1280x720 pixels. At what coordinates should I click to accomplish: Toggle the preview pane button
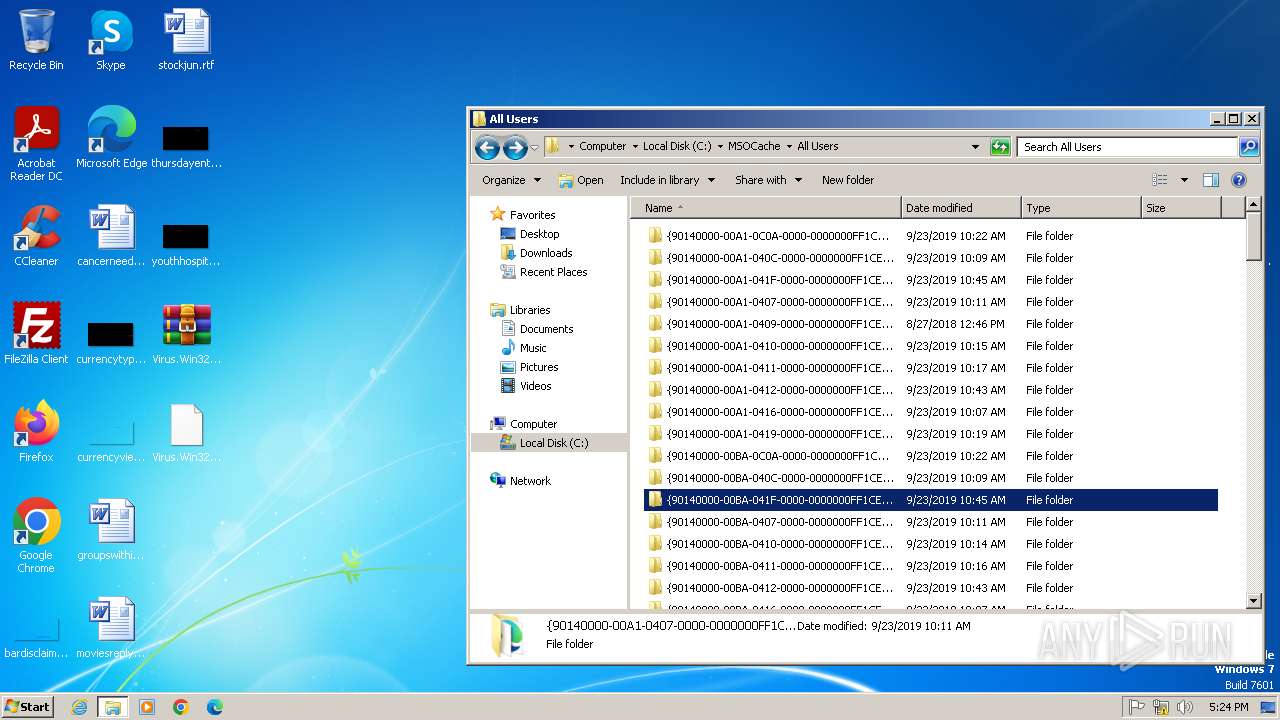pyautogui.click(x=1210, y=180)
